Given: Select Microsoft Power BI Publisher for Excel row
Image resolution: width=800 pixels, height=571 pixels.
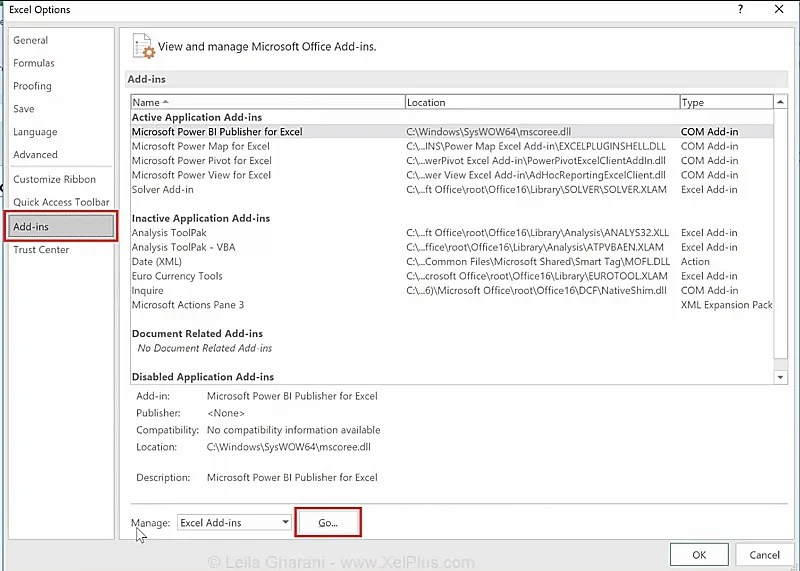Looking at the screenshot, I should [x=452, y=132].
